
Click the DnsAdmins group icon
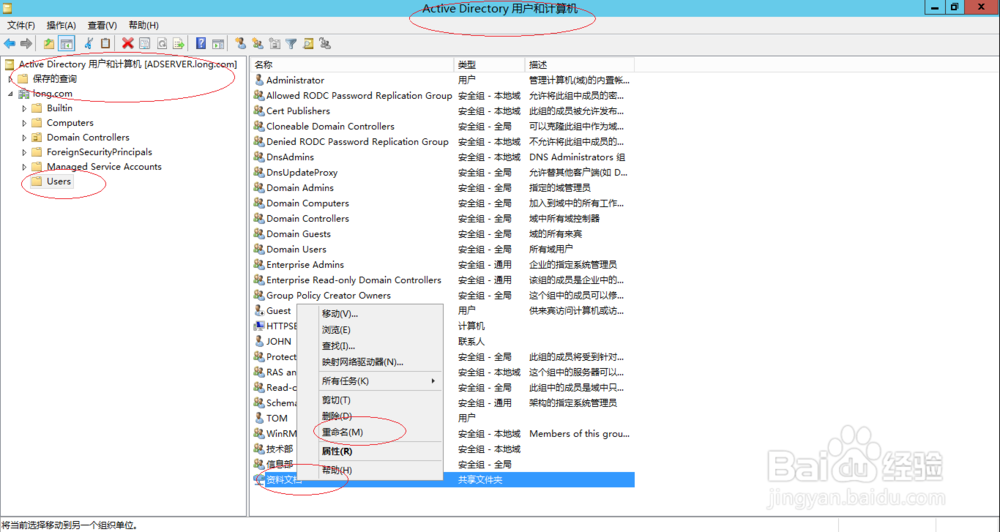pos(259,157)
